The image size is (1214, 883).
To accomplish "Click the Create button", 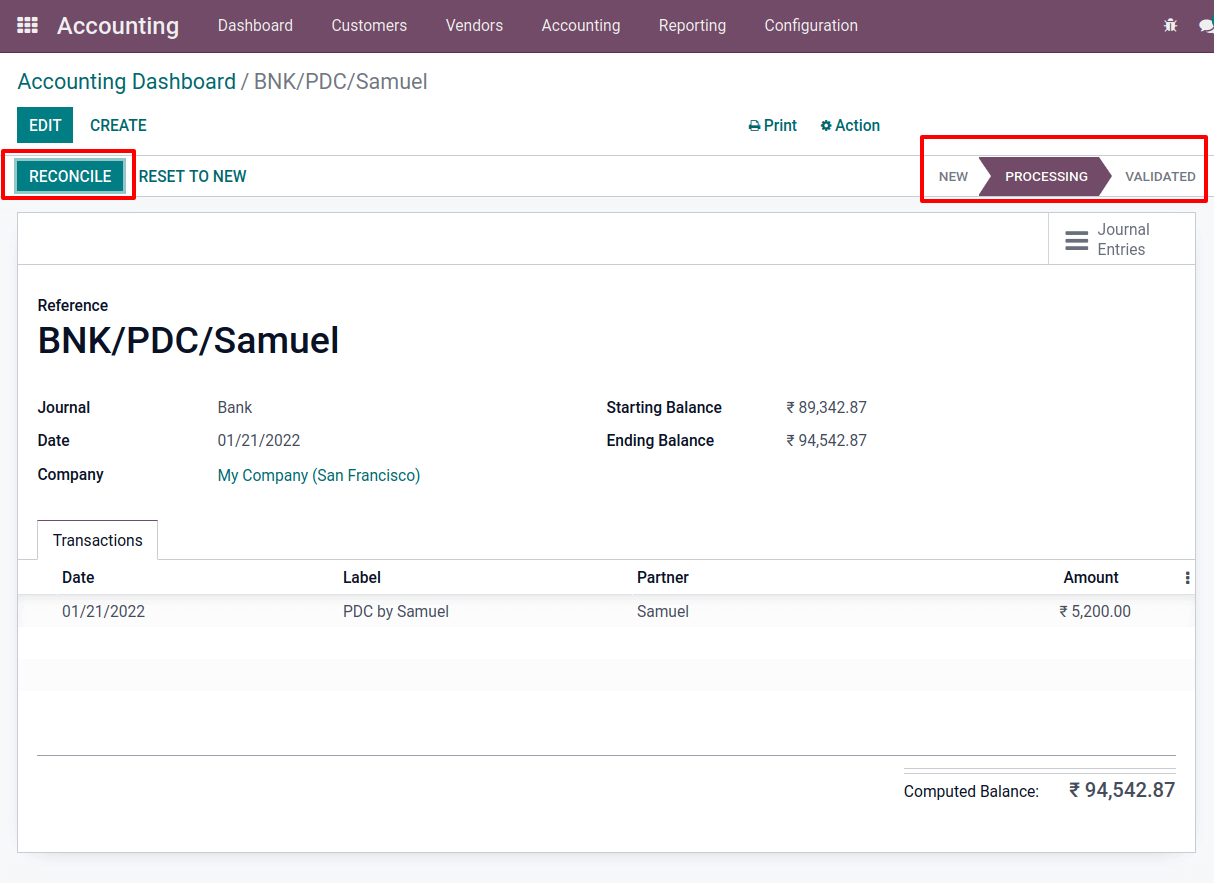I will (x=118, y=125).
